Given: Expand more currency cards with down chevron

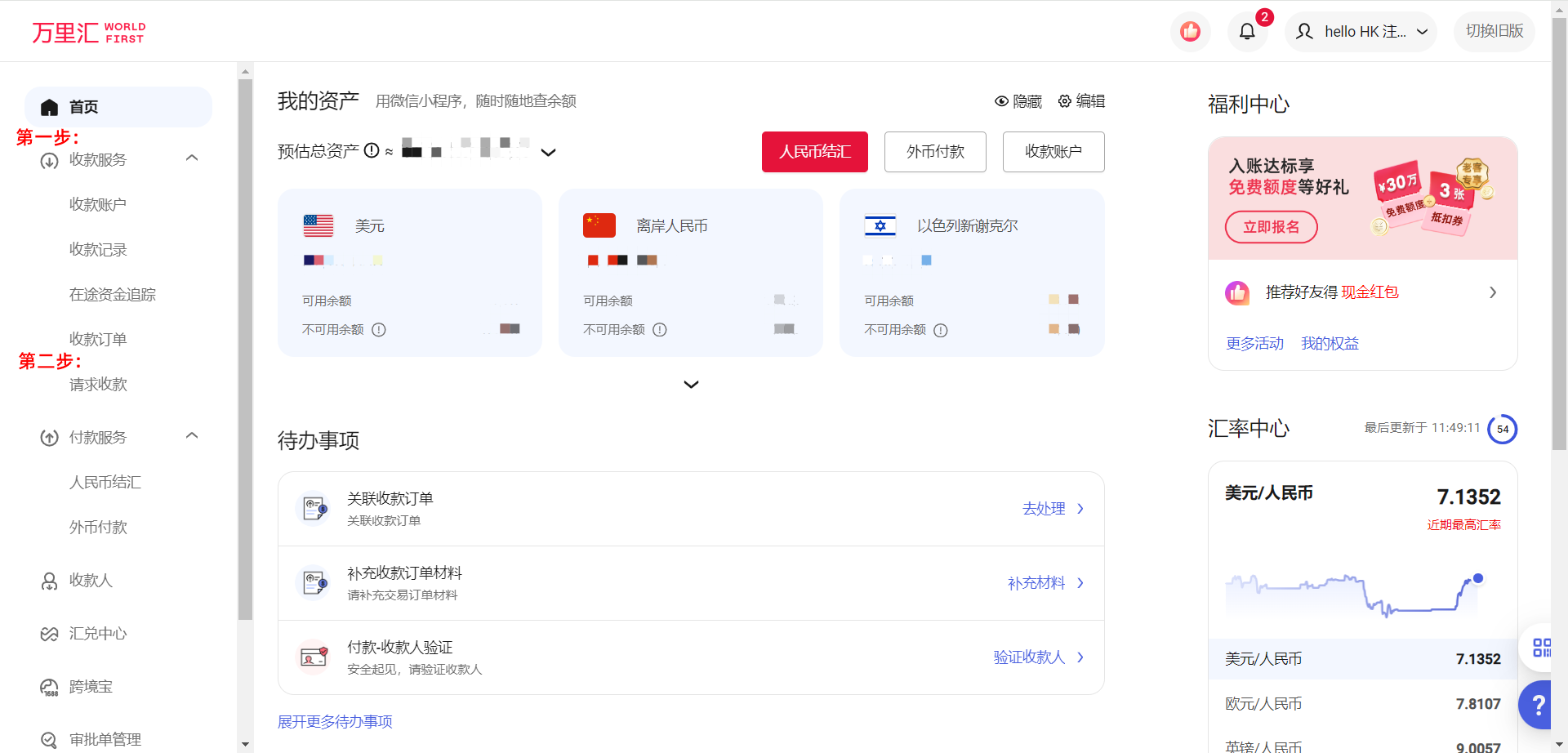Looking at the screenshot, I should click(x=691, y=385).
